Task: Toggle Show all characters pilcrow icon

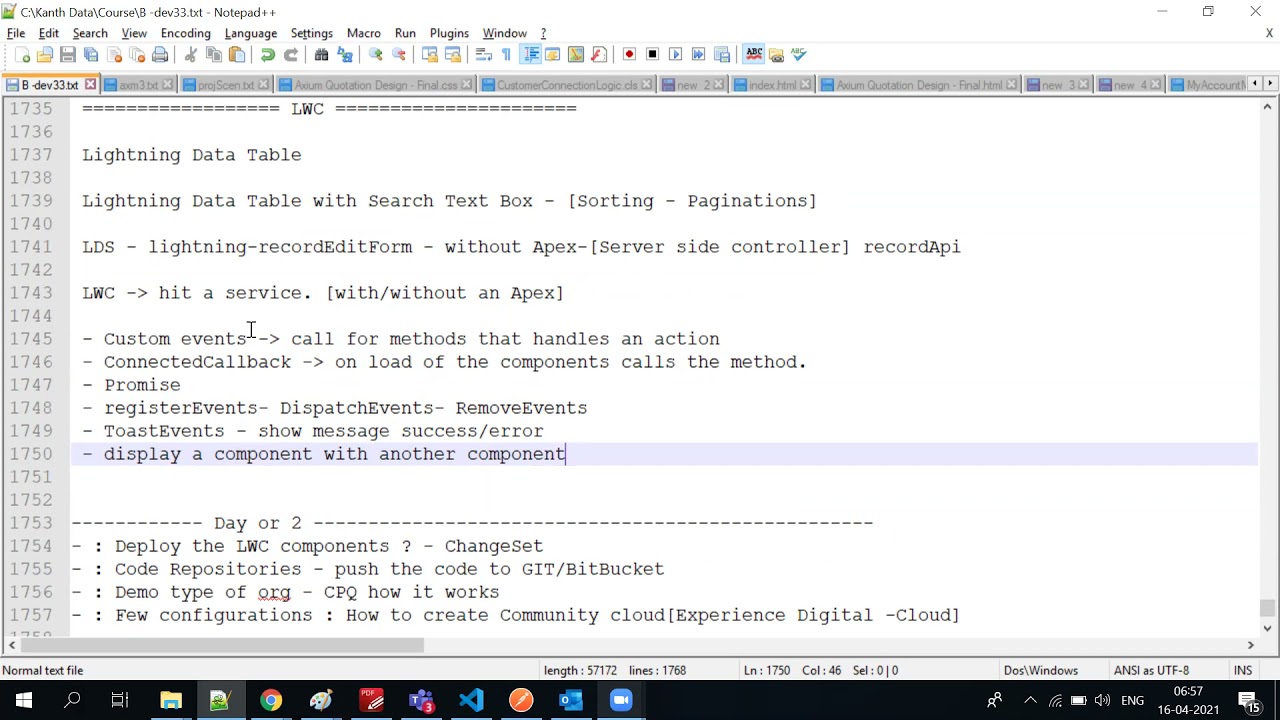Action: (x=507, y=55)
